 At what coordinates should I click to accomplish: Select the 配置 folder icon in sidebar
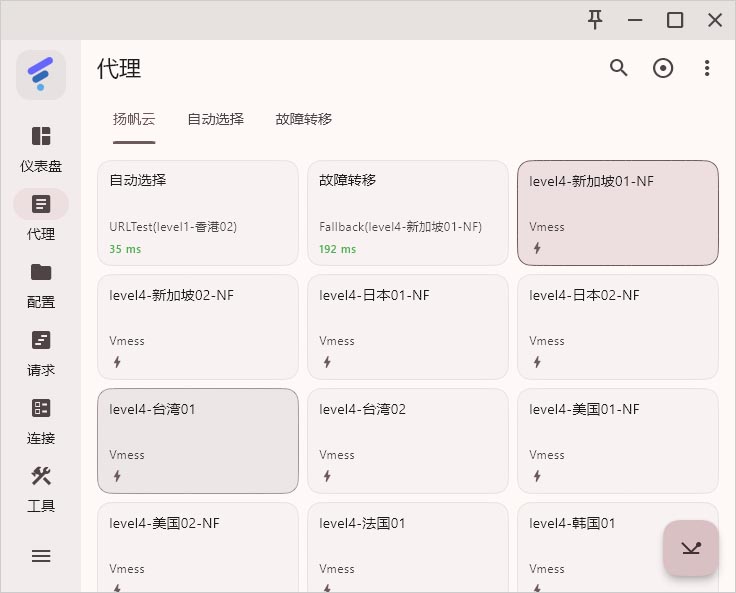(41, 273)
